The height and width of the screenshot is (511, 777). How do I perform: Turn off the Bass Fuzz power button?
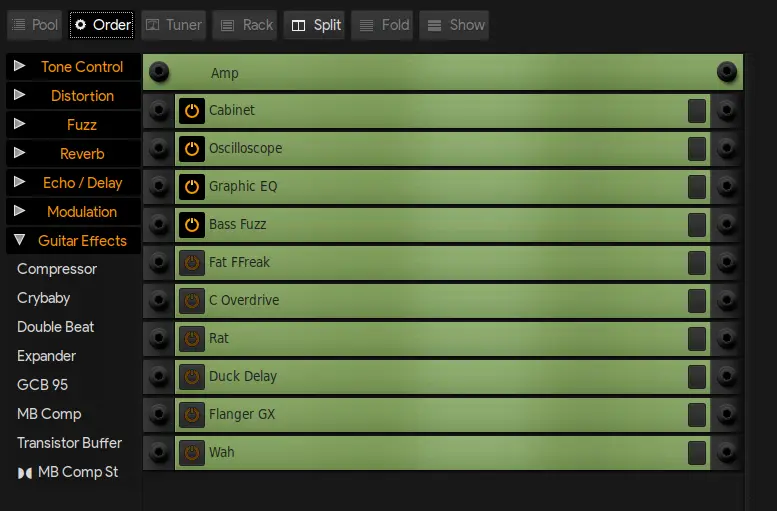(x=192, y=225)
